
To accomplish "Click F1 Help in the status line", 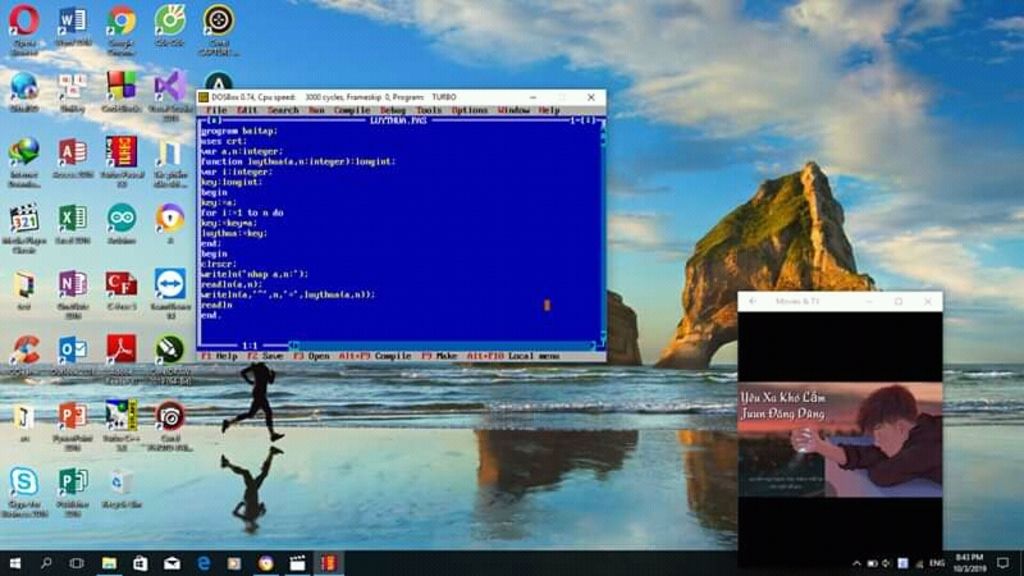I will (x=219, y=357).
